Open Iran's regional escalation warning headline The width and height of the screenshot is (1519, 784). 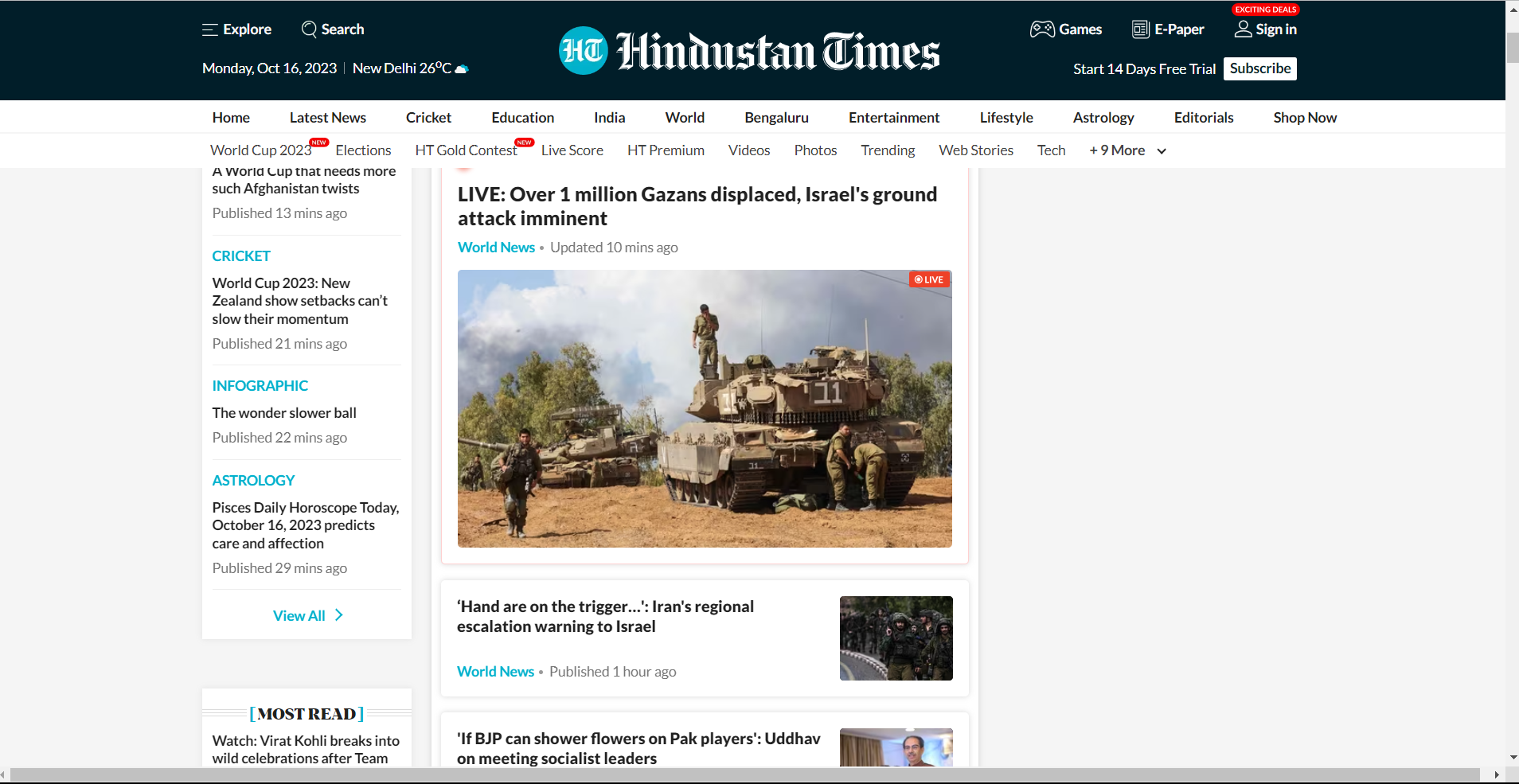605,617
